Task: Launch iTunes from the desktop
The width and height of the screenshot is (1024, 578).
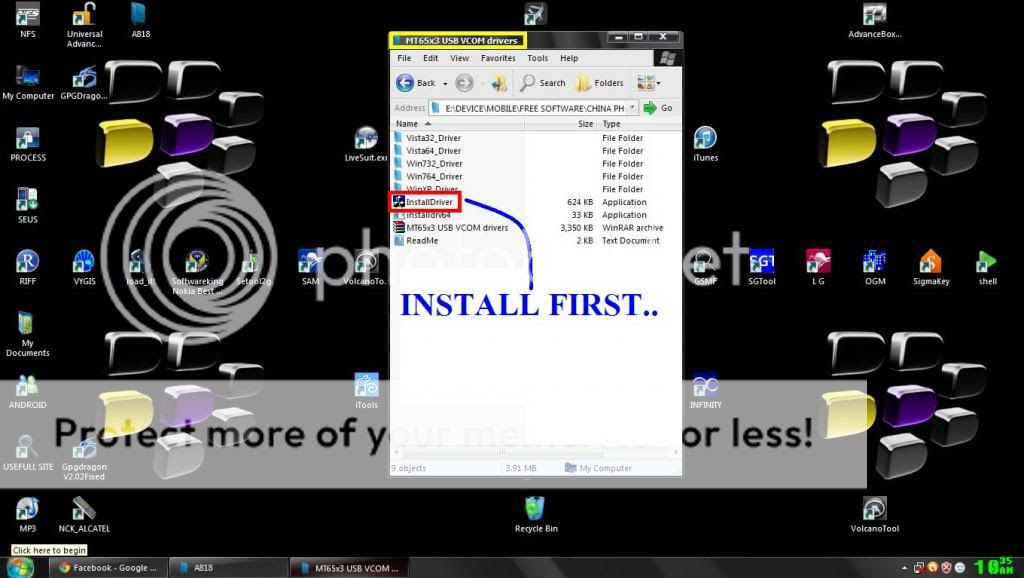Action: pyautogui.click(x=705, y=144)
